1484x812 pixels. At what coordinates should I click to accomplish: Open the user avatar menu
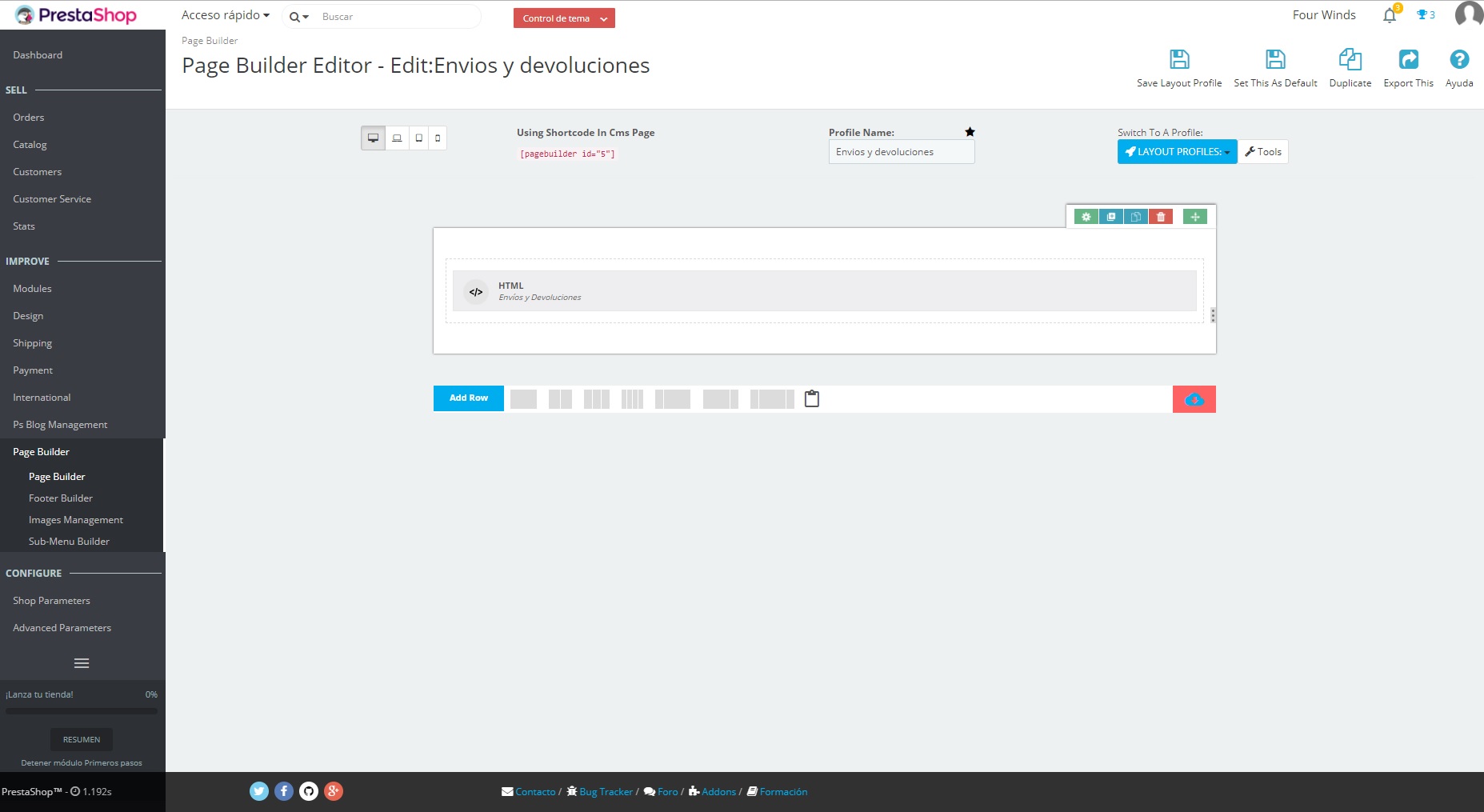click(x=1469, y=15)
